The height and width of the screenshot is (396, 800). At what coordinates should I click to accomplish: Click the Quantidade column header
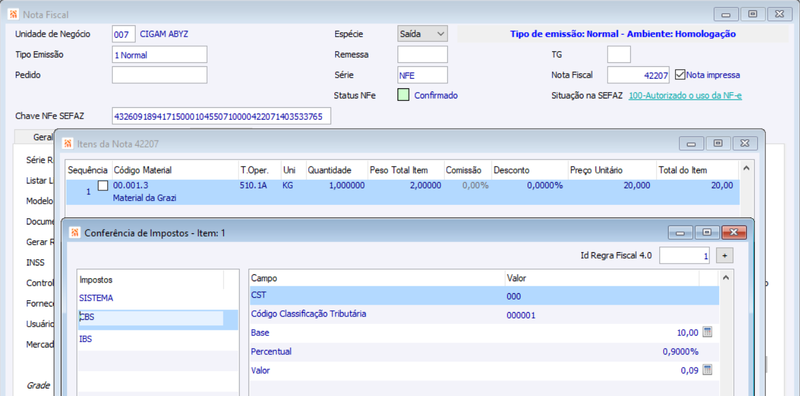[x=336, y=170]
